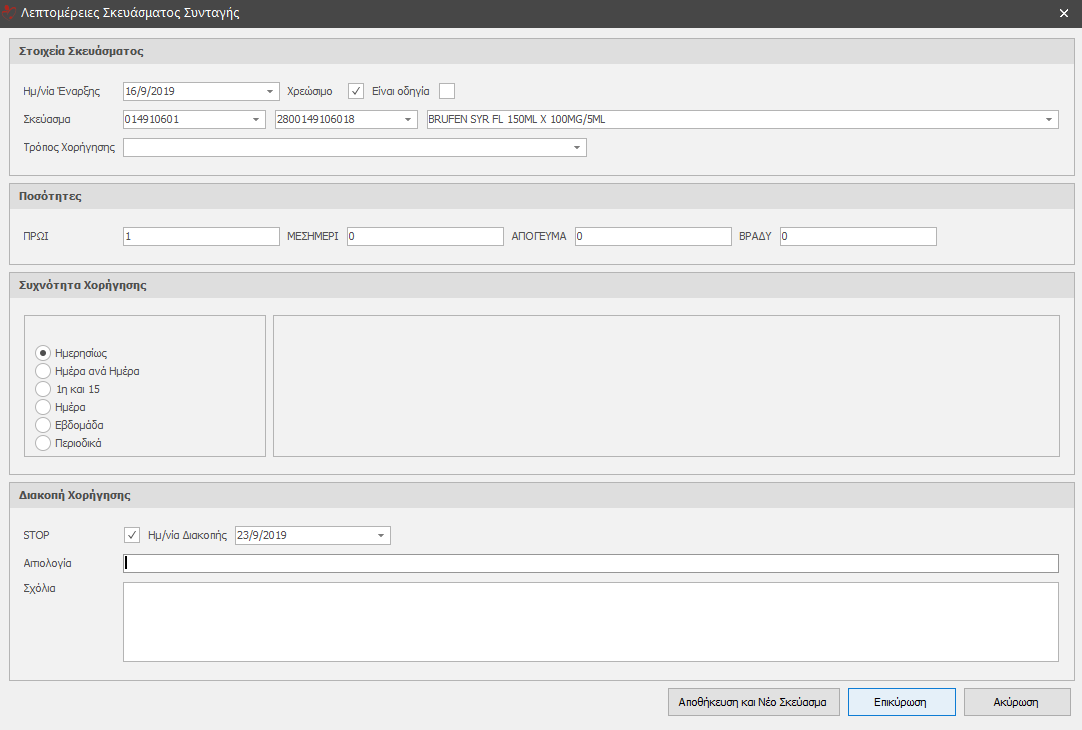
Task: Click Αποθήκευση και Νέο Σκεύασμα button
Action: [753, 702]
